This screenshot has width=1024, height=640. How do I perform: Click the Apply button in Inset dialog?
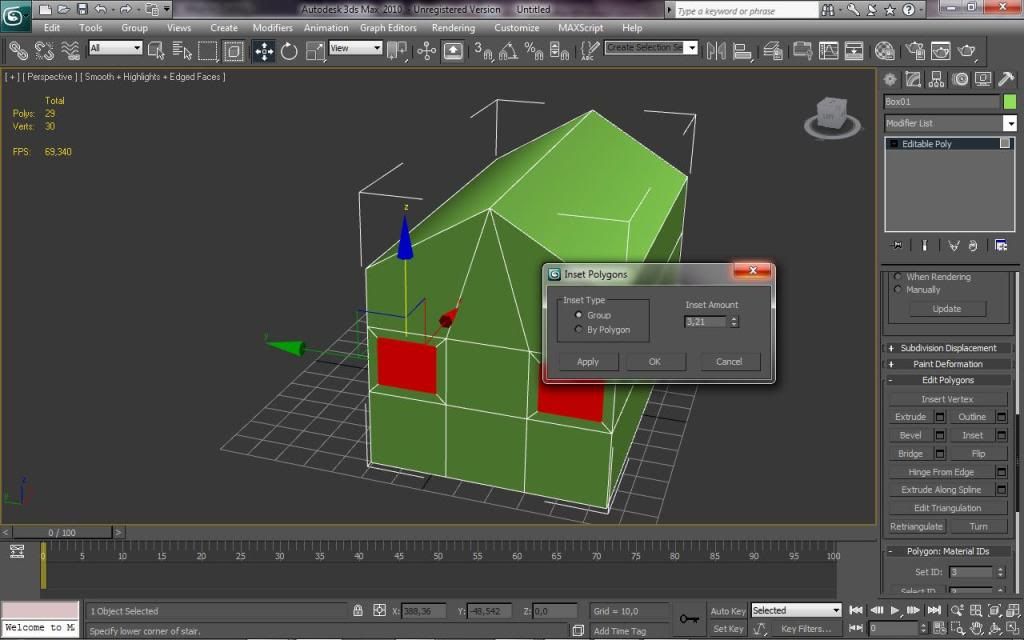[x=588, y=362]
